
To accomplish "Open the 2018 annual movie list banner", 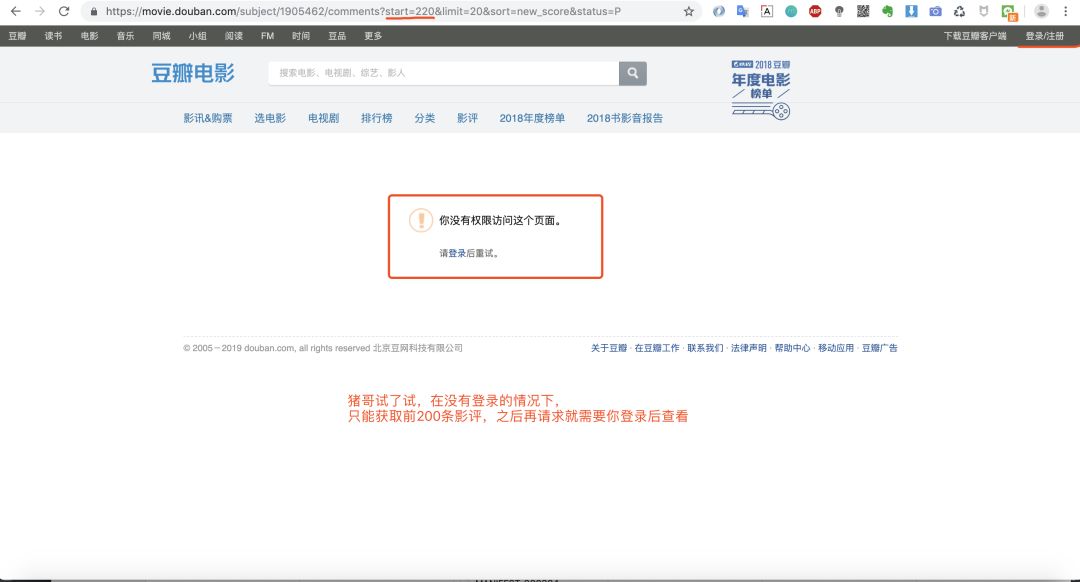I will click(x=760, y=90).
